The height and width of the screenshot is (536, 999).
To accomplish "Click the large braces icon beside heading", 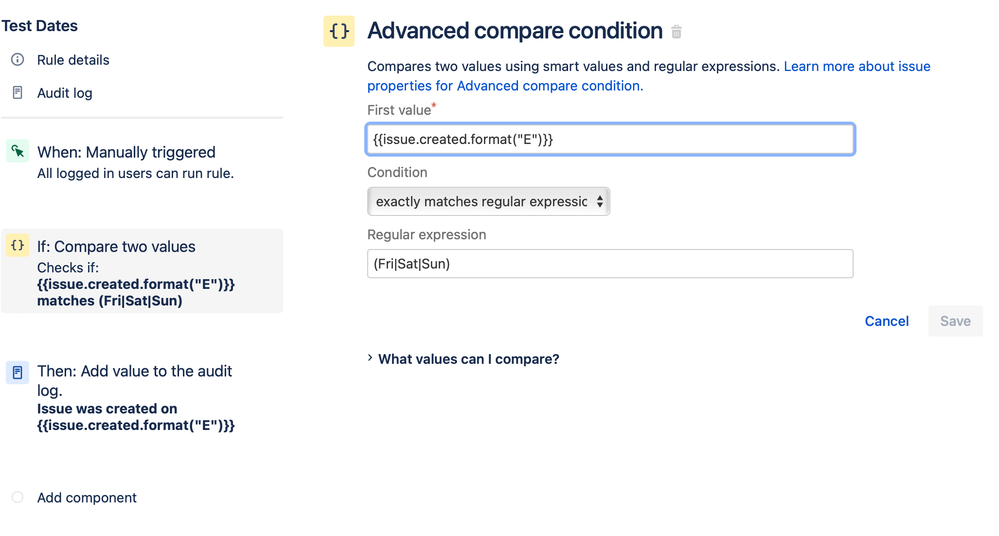I will (339, 31).
